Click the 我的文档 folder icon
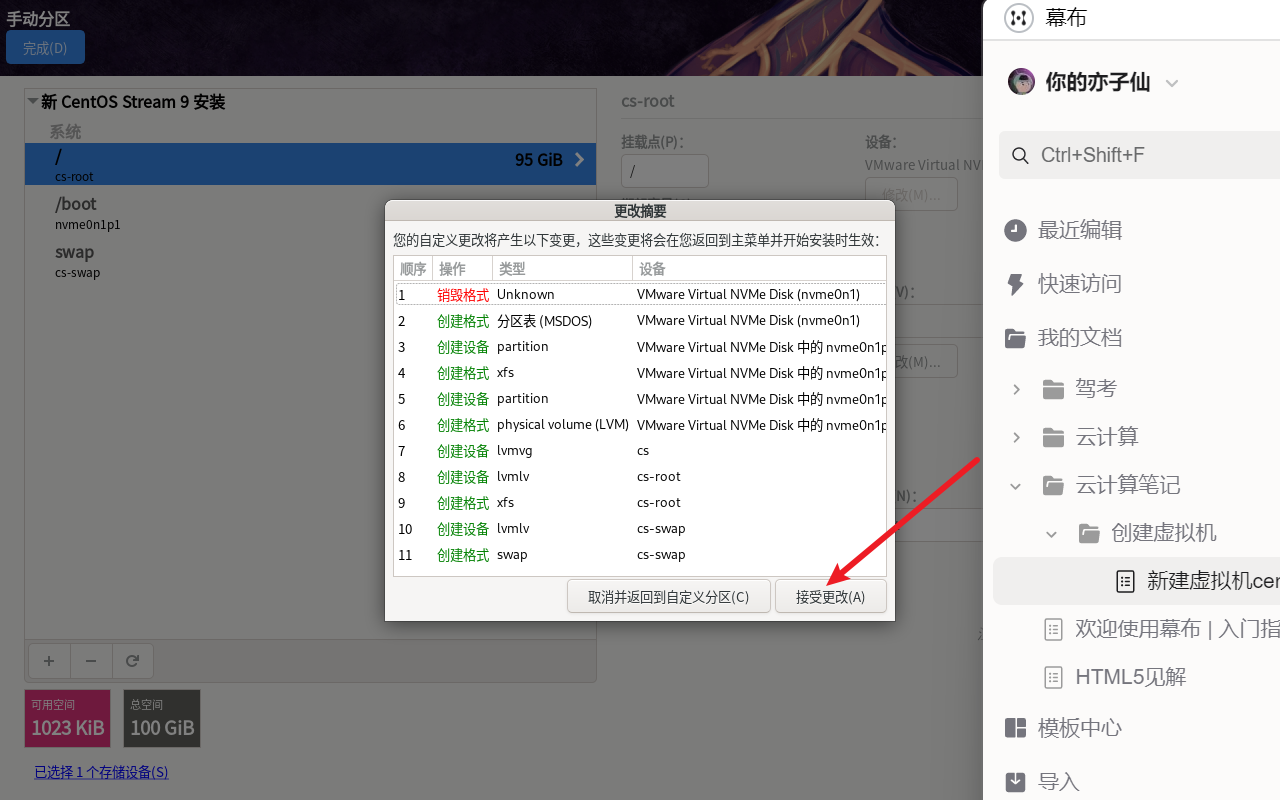This screenshot has width=1280, height=800. tap(1015, 337)
